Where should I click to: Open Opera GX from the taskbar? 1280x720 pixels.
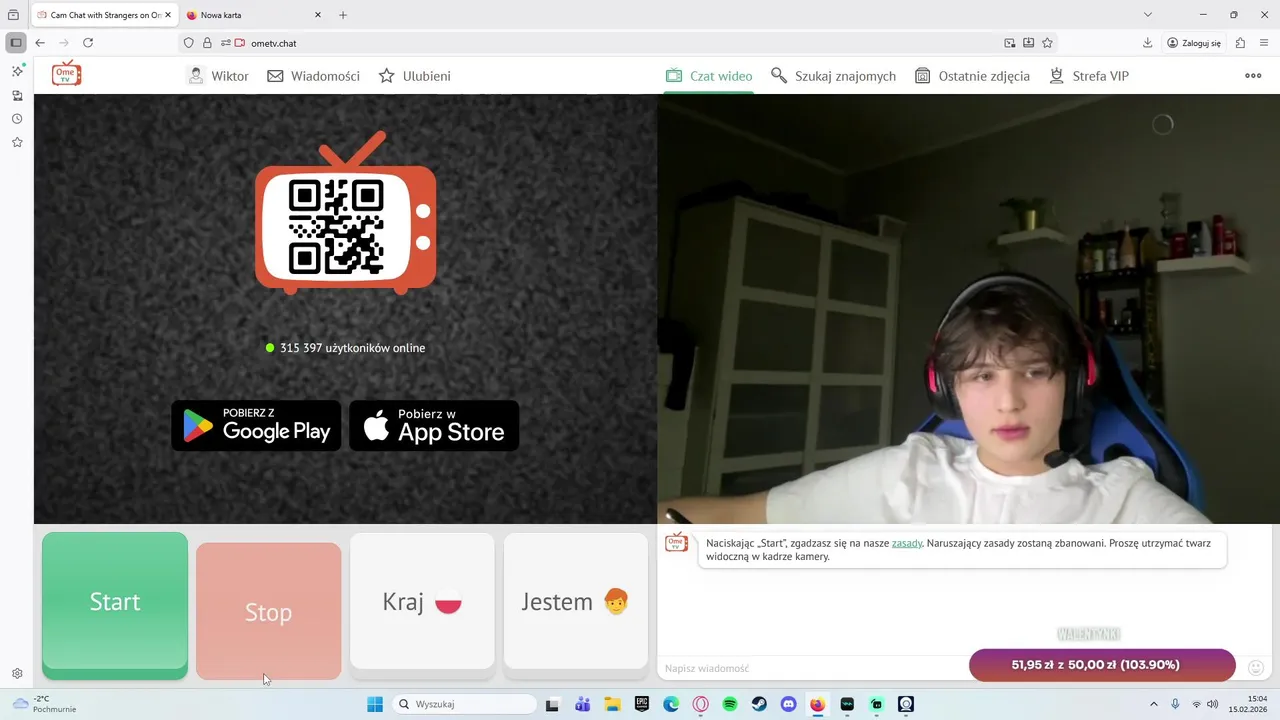700,704
